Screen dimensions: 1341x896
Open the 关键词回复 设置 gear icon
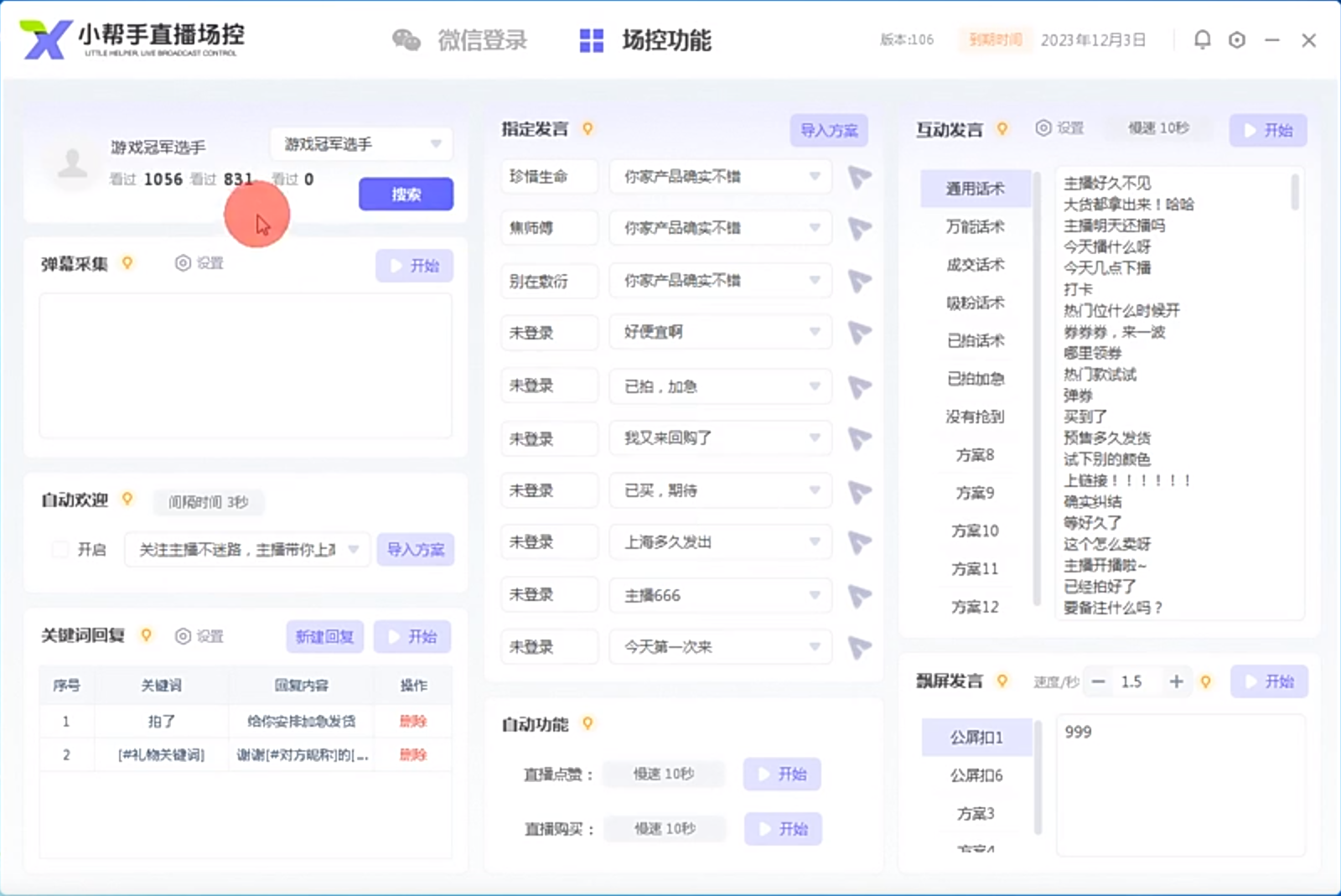point(183,636)
